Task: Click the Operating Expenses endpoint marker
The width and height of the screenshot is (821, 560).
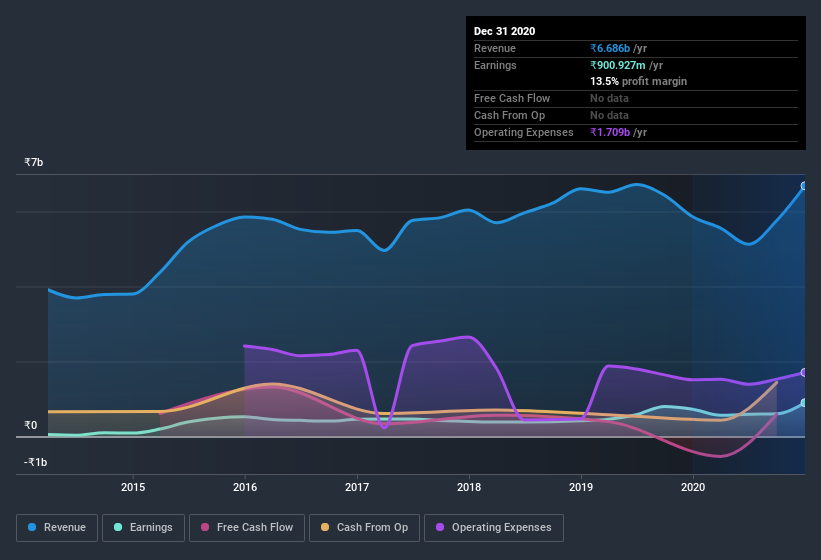Action: pyautogui.click(x=804, y=373)
